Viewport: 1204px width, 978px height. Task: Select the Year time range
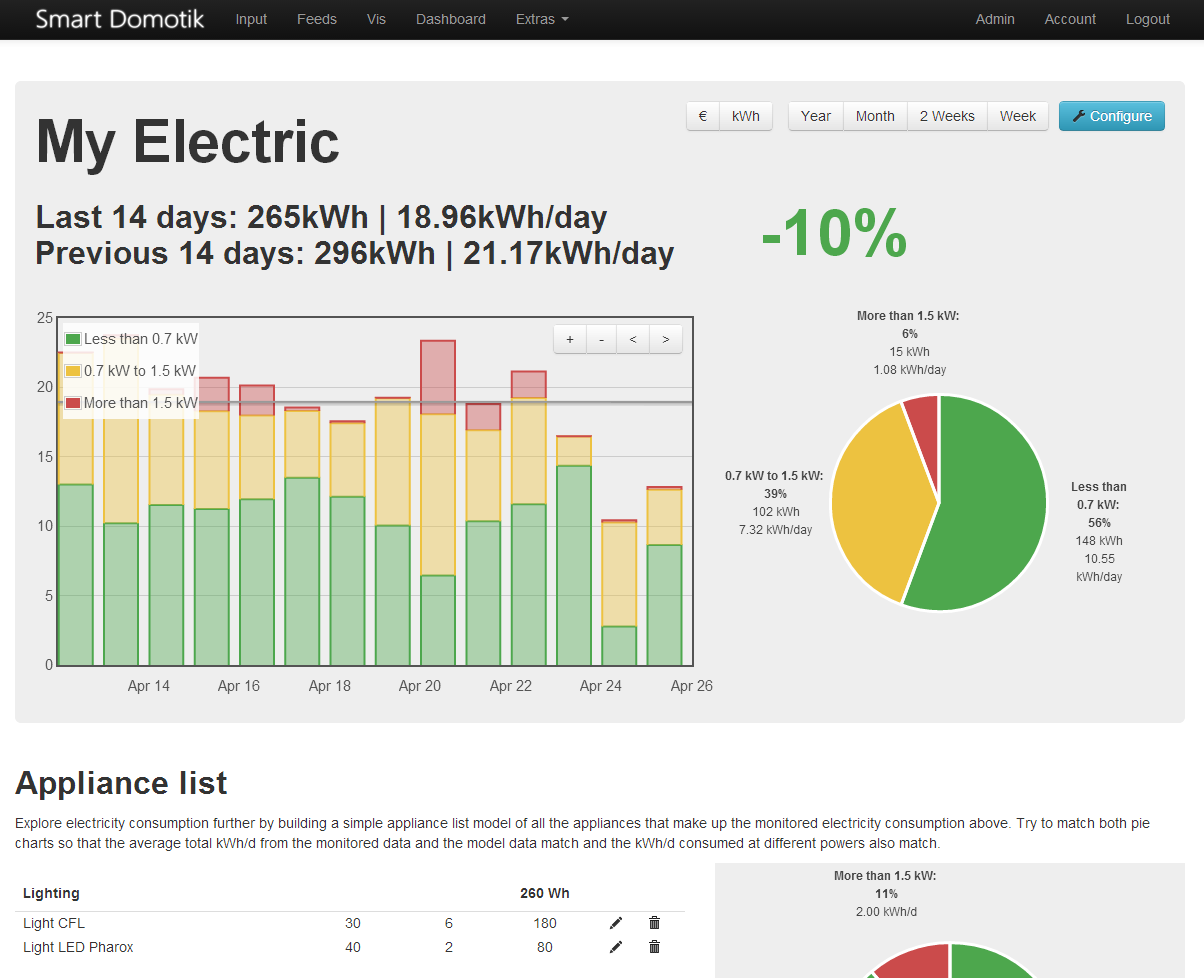pos(816,116)
